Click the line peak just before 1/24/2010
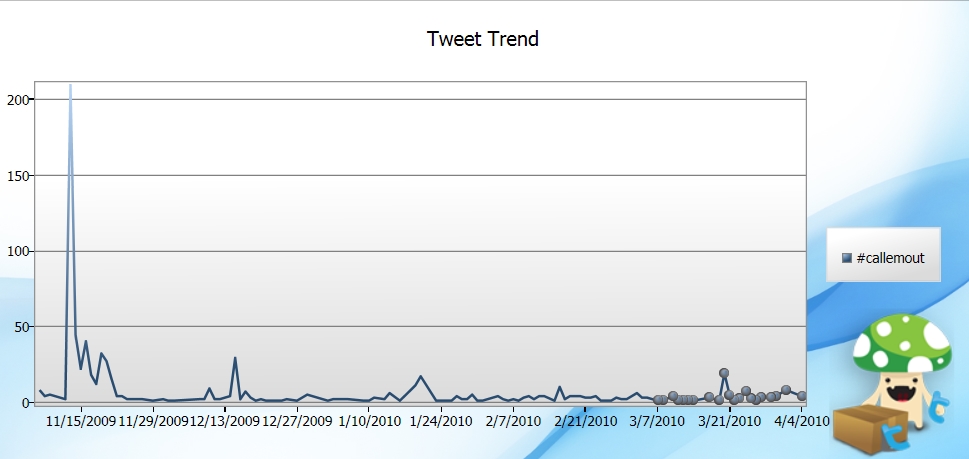The image size is (969, 459). point(420,376)
